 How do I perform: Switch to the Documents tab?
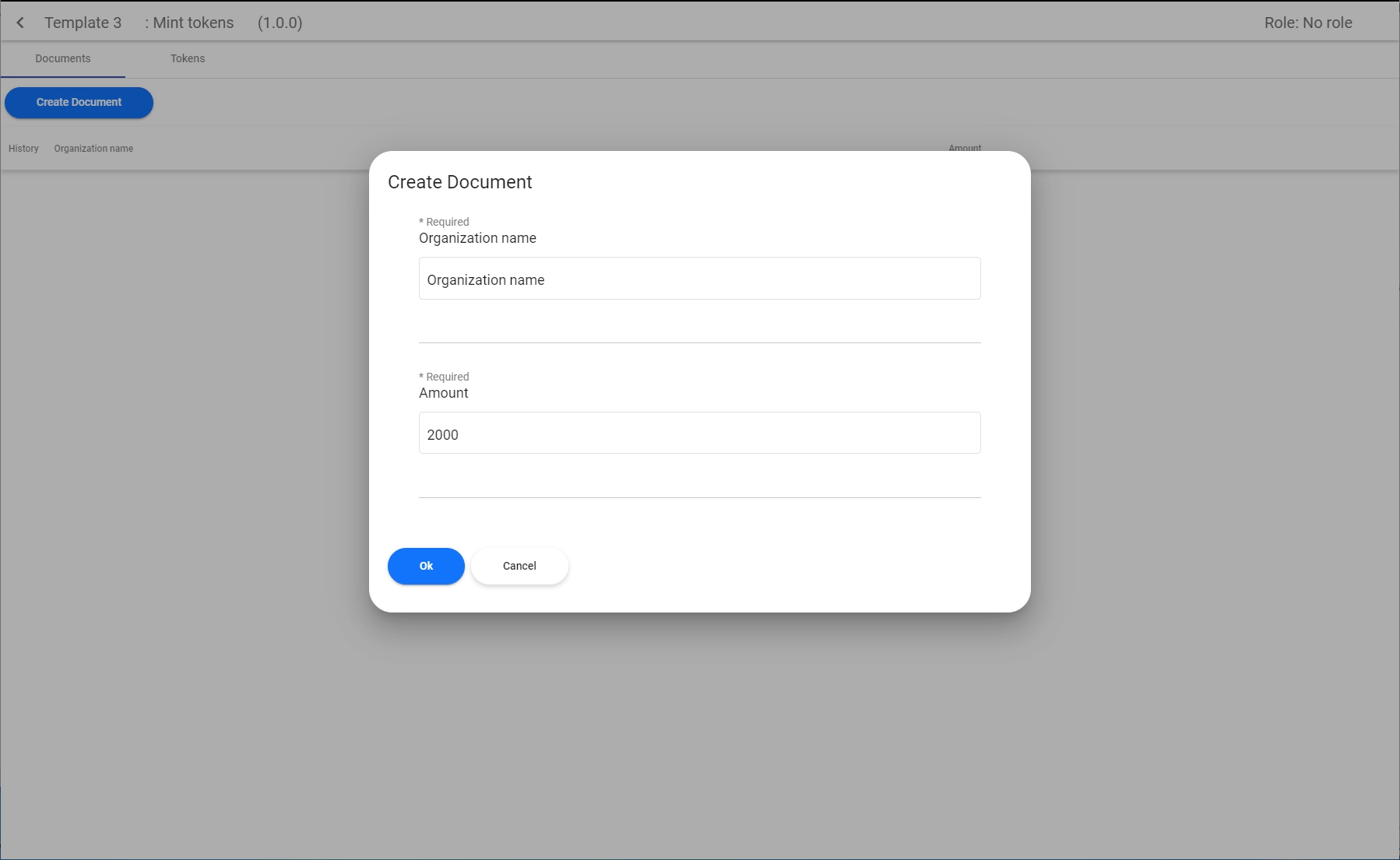[63, 58]
